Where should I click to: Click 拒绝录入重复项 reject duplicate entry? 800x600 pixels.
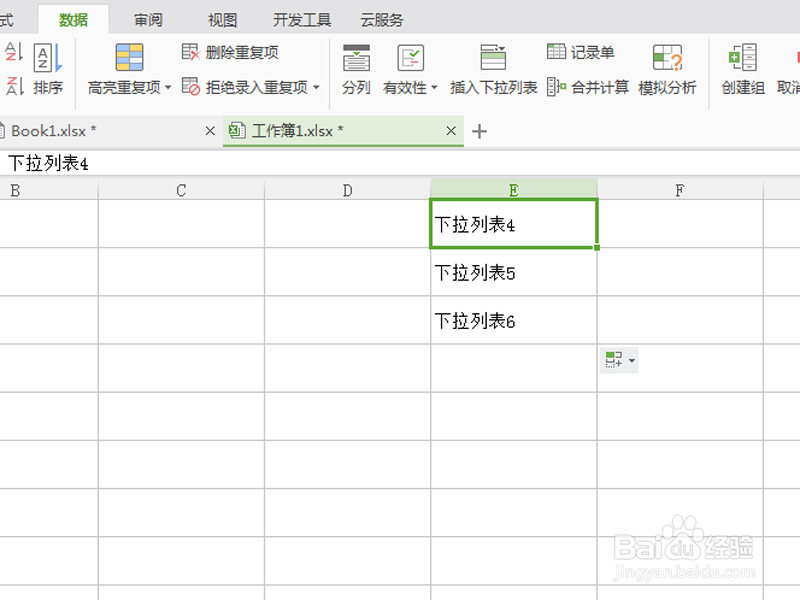pos(245,87)
